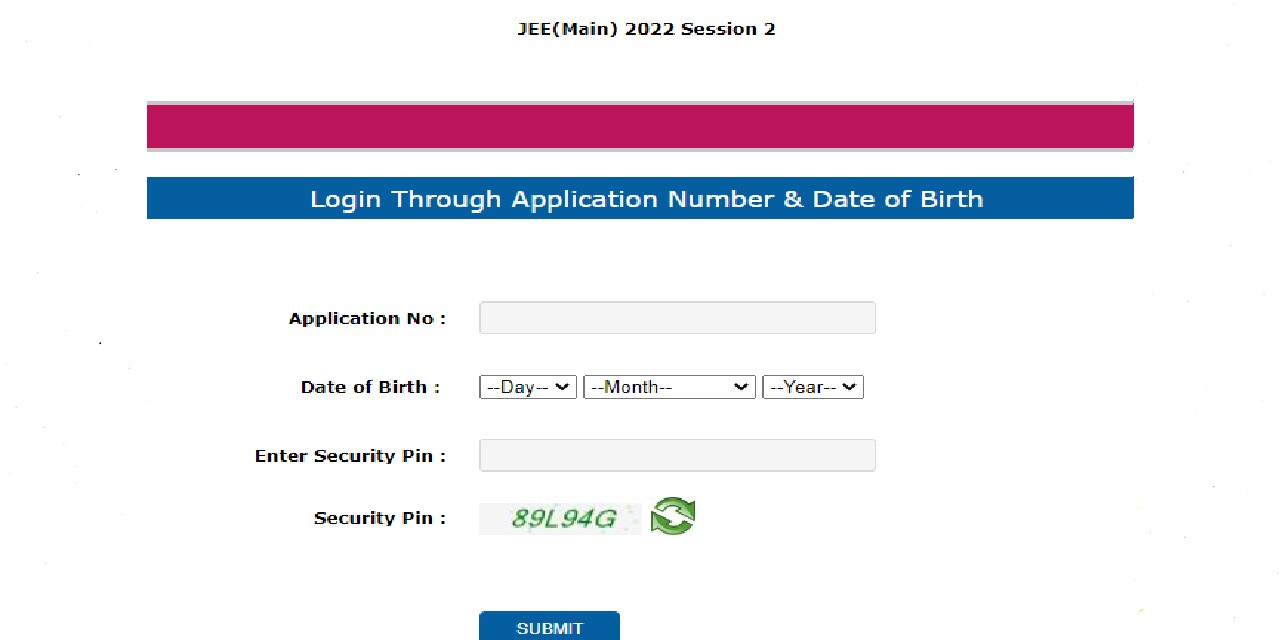Click the blue Login Through Application Number banner
The height and width of the screenshot is (640, 1280).
[x=640, y=198]
